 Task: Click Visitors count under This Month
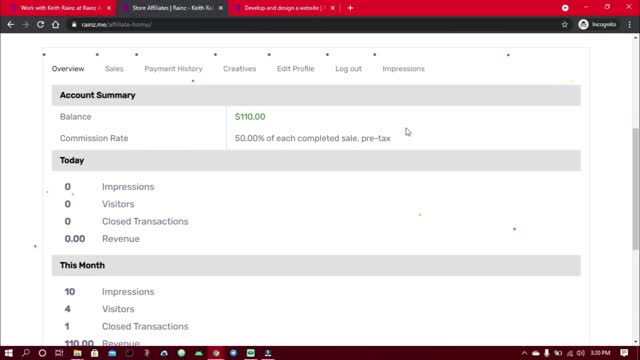click(x=68, y=309)
